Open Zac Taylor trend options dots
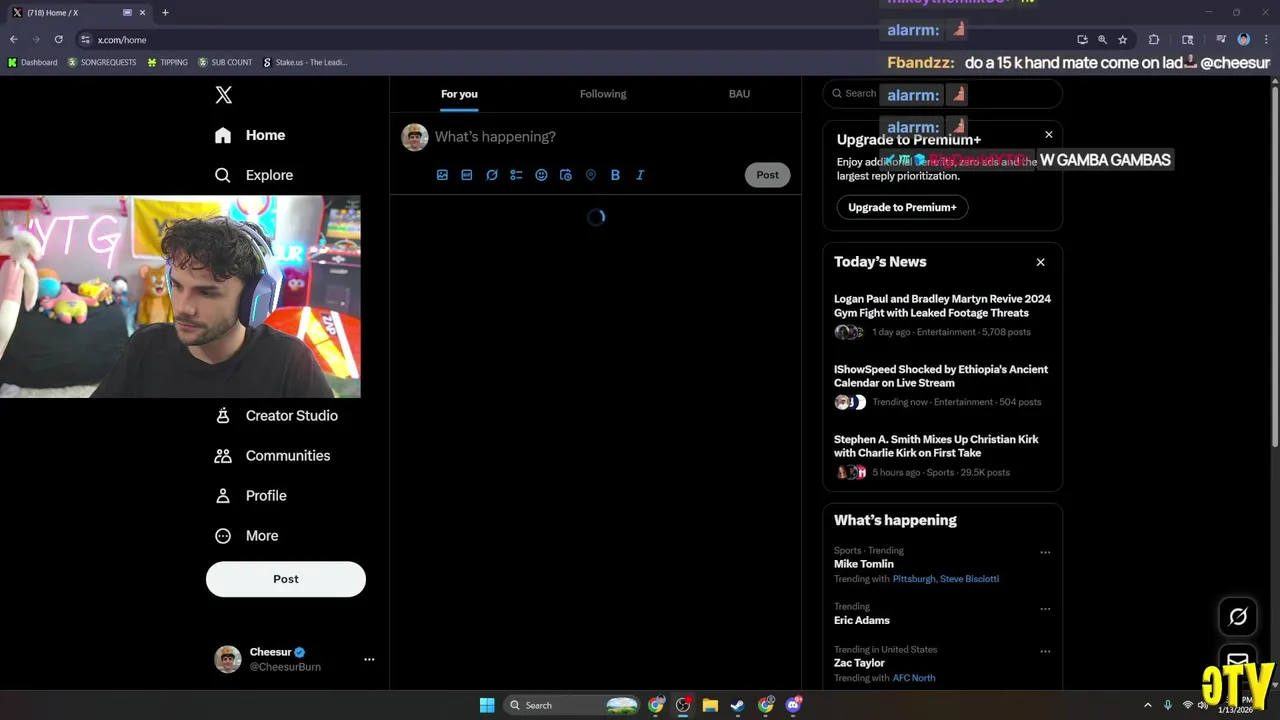 [1045, 651]
